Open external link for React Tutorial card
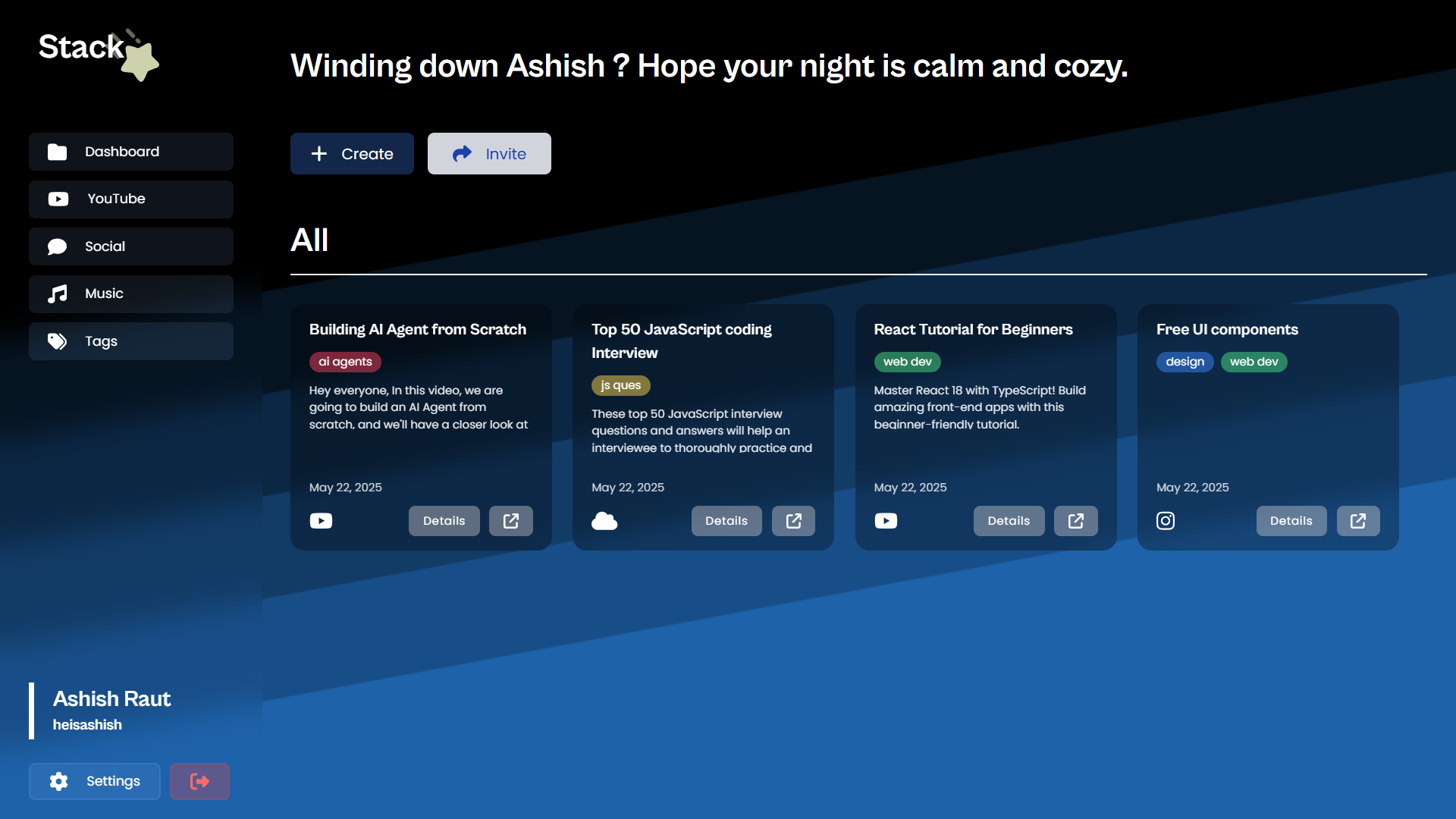The width and height of the screenshot is (1456, 819). coord(1075,521)
